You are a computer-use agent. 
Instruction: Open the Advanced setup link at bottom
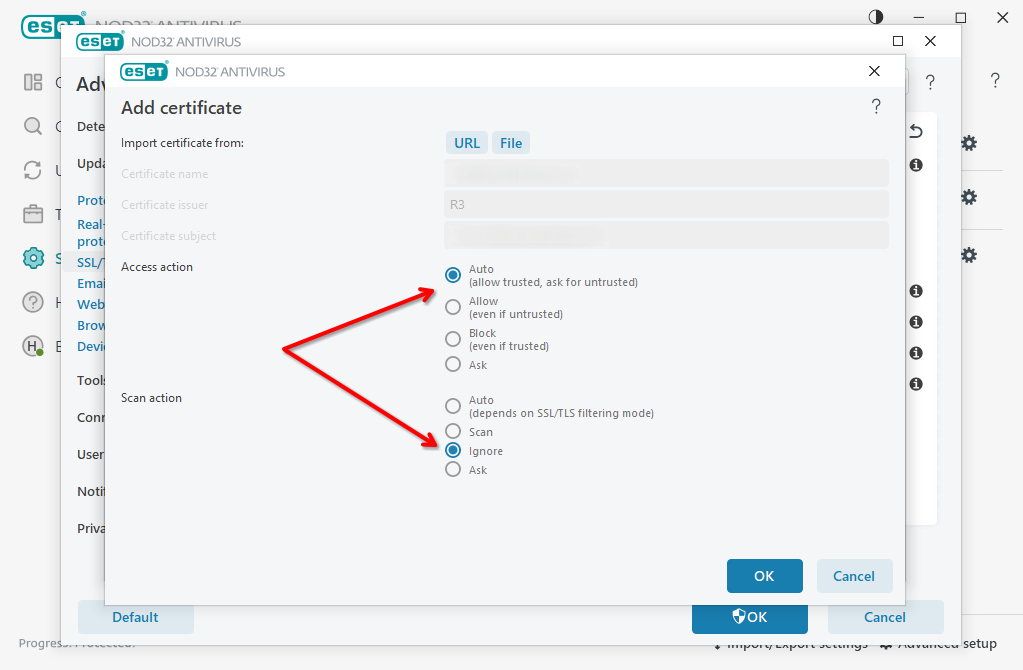[939, 645]
